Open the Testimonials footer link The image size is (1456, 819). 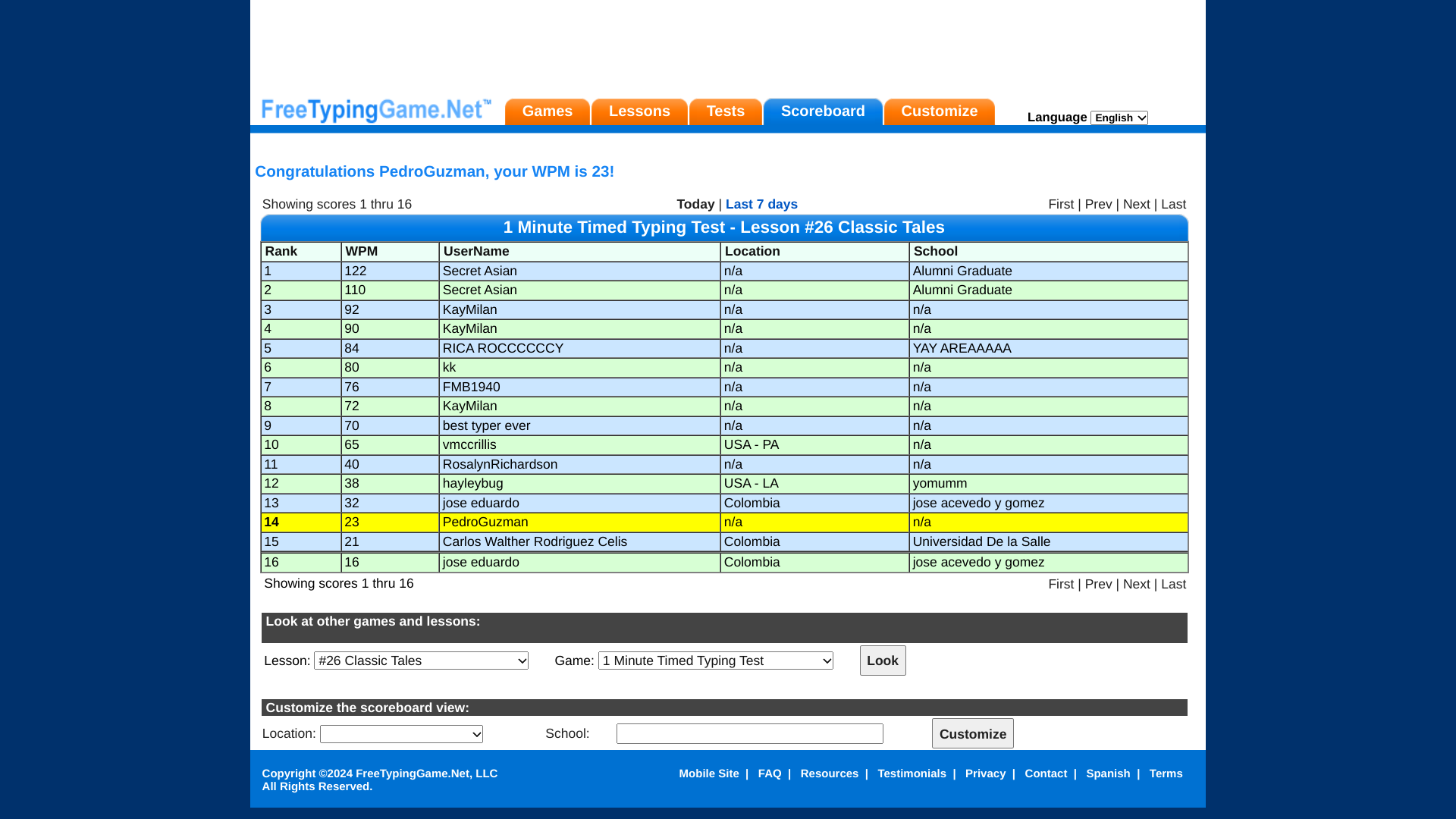pos(912,774)
